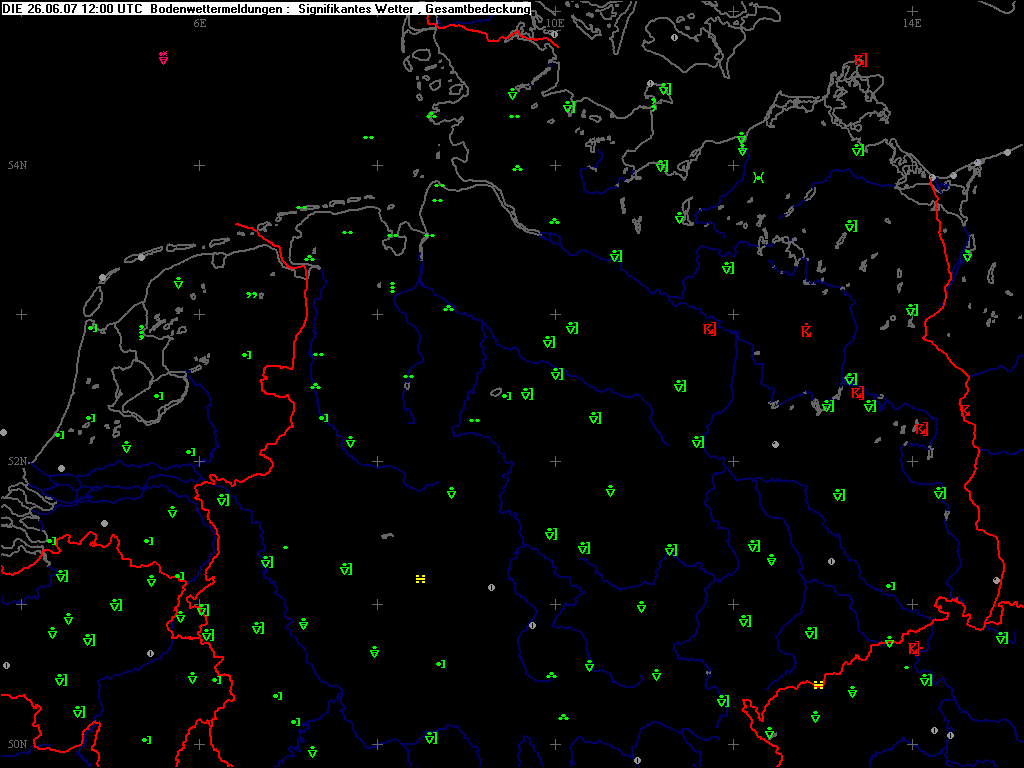Select the 10E longitude label
The height and width of the screenshot is (768, 1024).
pyautogui.click(x=554, y=23)
